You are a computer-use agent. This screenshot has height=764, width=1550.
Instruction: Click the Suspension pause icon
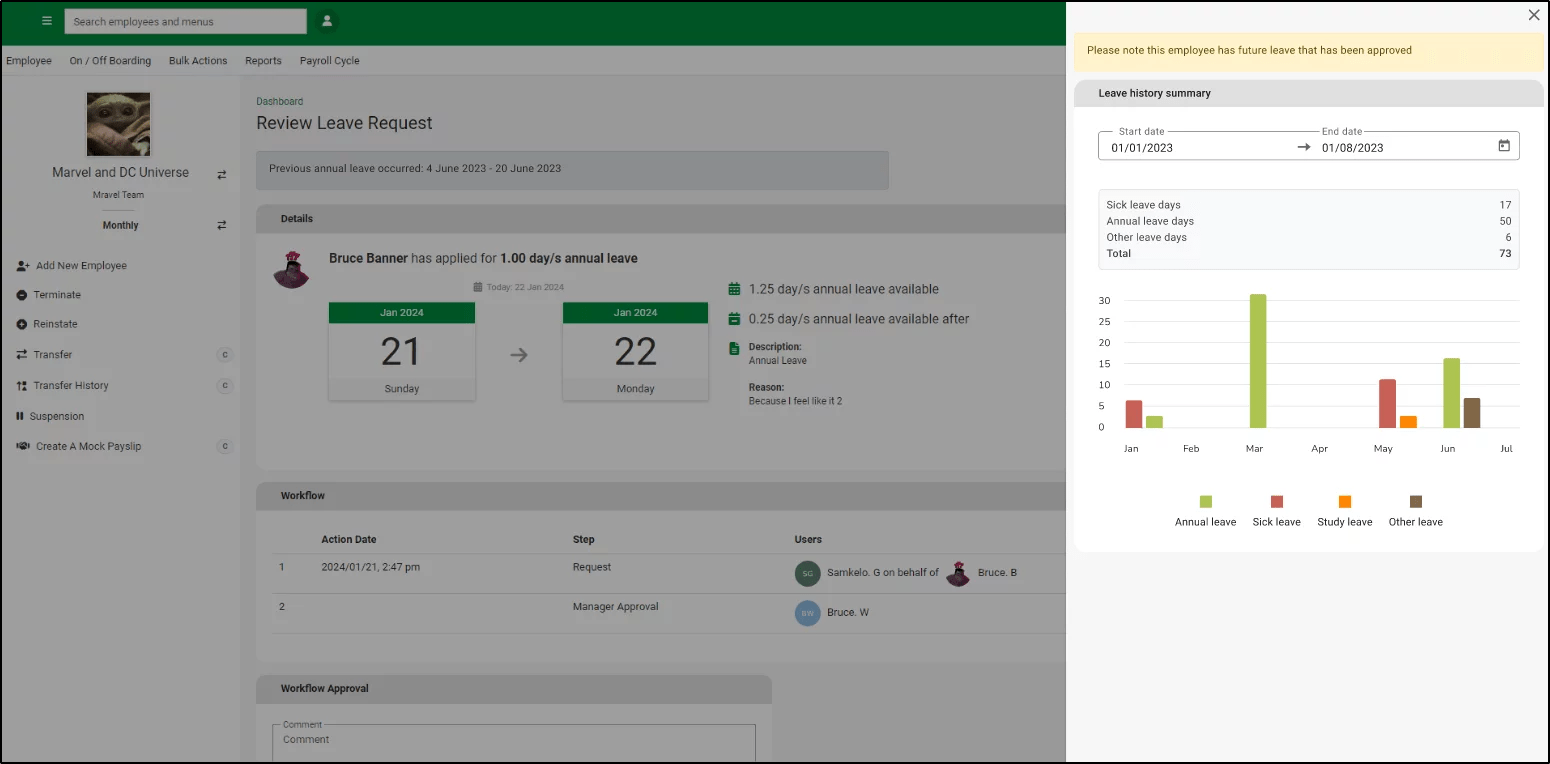click(x=20, y=416)
